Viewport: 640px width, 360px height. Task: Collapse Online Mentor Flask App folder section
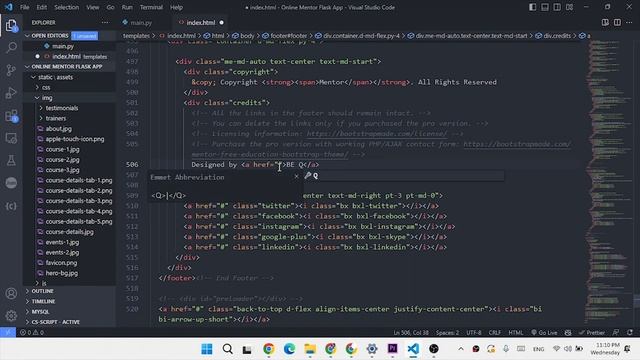click(67, 66)
